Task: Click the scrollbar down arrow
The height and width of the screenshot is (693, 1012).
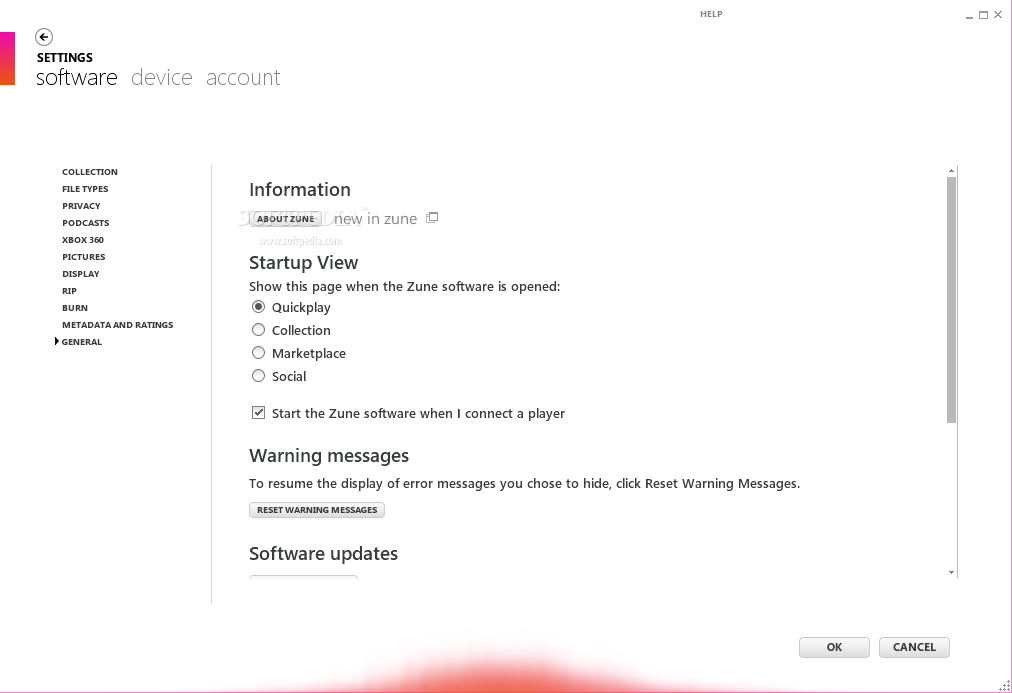Action: 951,572
